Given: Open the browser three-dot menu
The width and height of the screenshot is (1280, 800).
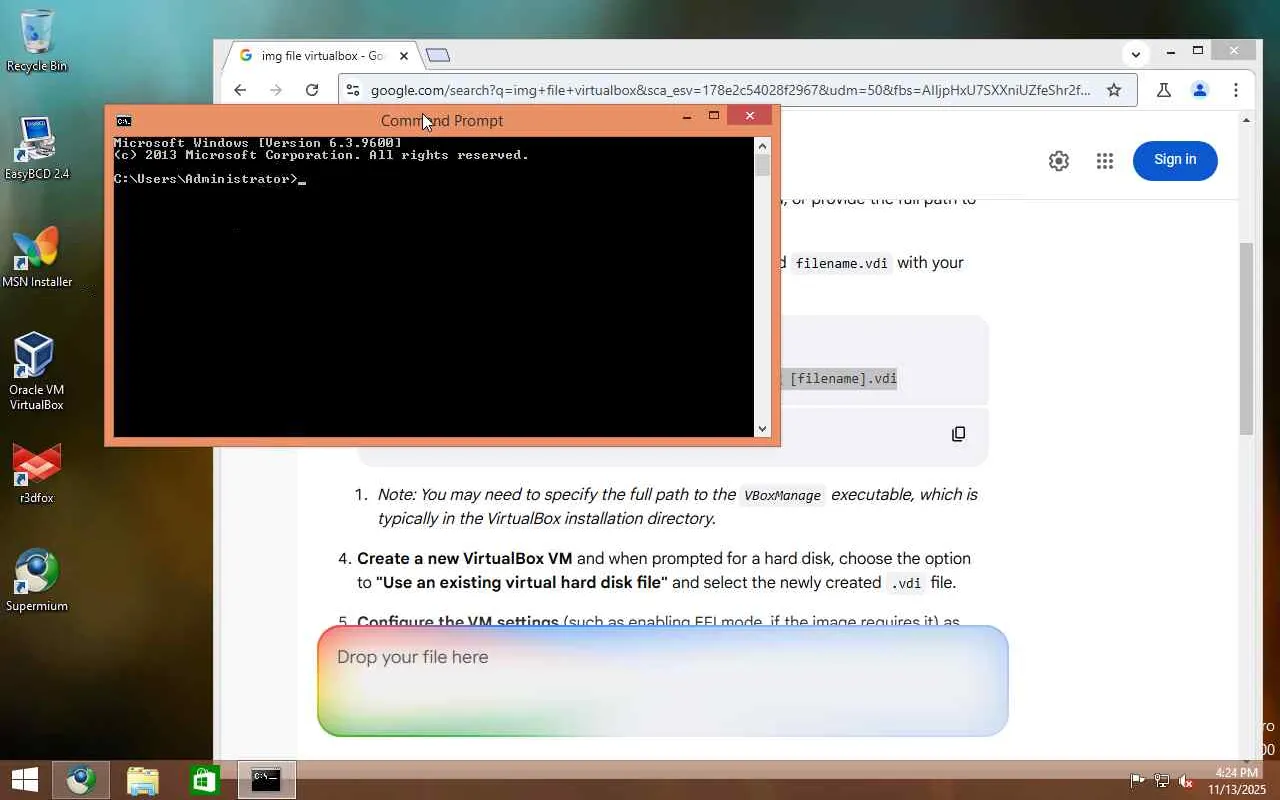Looking at the screenshot, I should pos(1236,90).
